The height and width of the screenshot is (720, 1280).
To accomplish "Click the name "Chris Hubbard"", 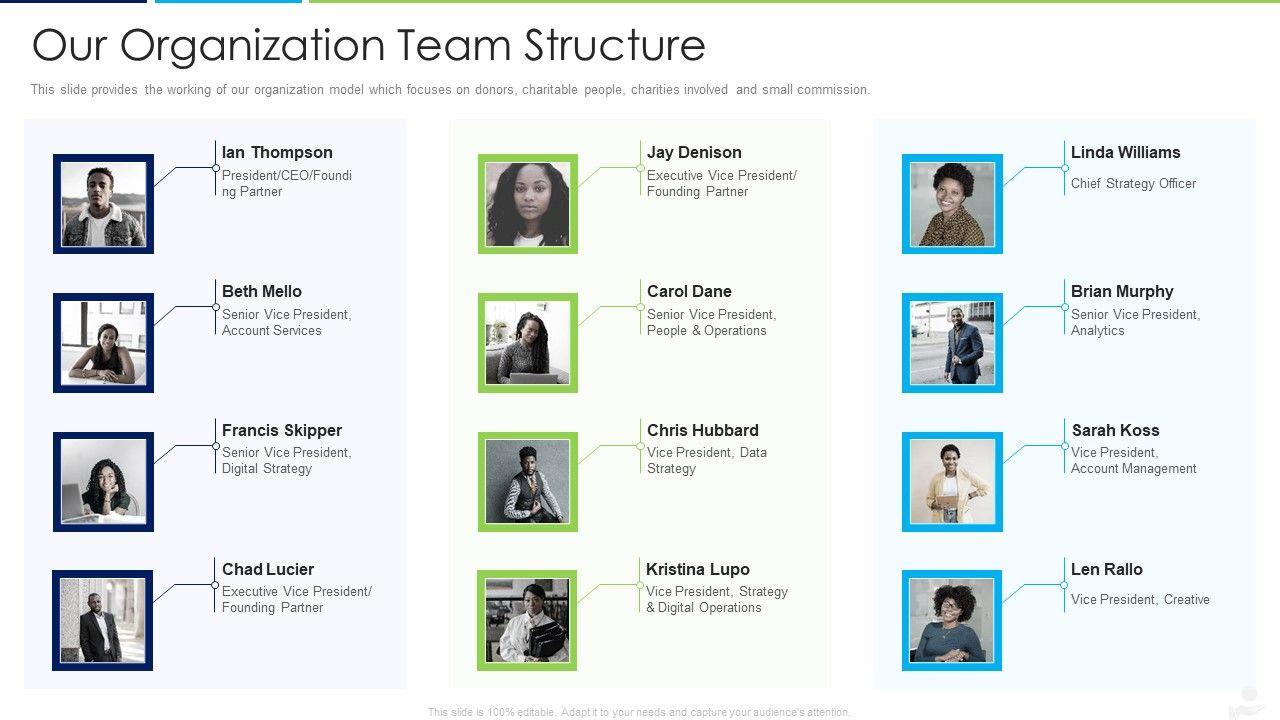I will coord(703,430).
